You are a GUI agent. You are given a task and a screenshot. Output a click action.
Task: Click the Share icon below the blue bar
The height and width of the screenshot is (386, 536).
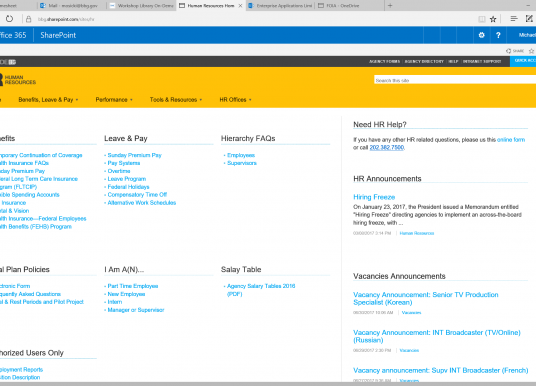515,51
